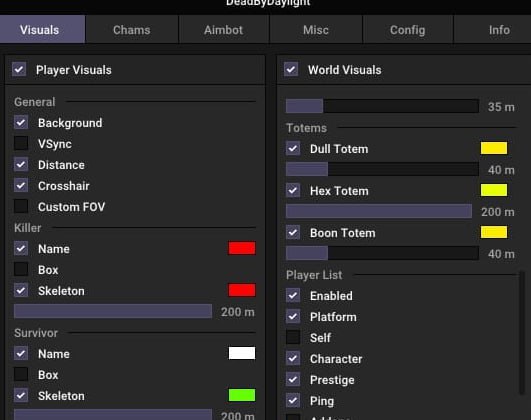Click the Killer section heading
This screenshot has width=531, height=420.
(x=27, y=228)
